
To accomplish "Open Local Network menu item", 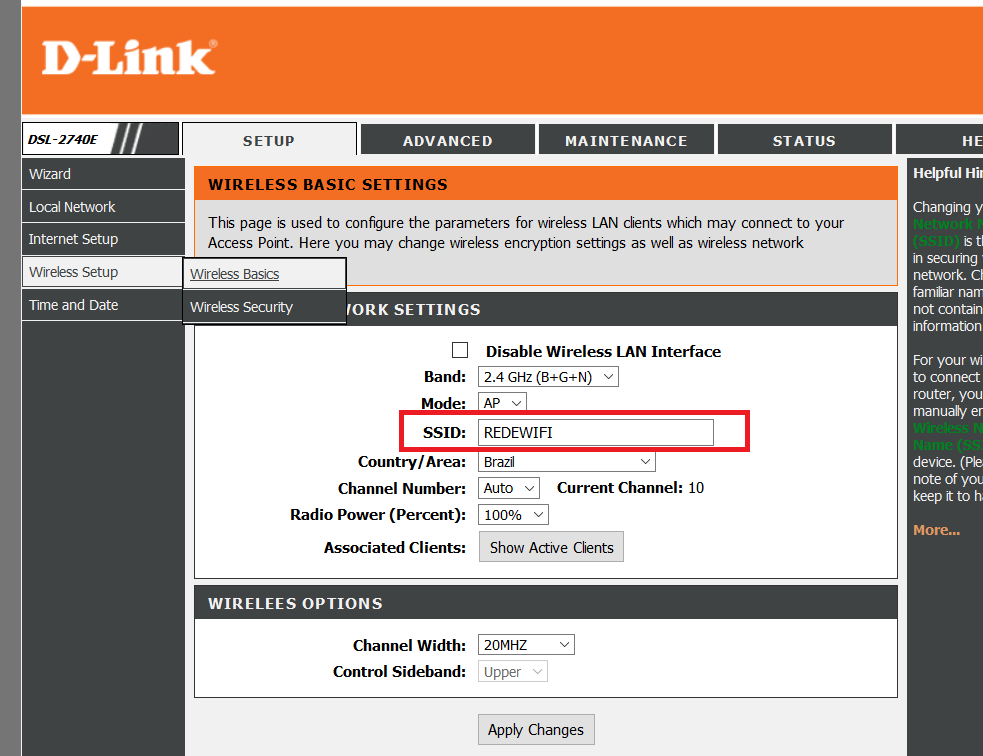I will coord(103,207).
